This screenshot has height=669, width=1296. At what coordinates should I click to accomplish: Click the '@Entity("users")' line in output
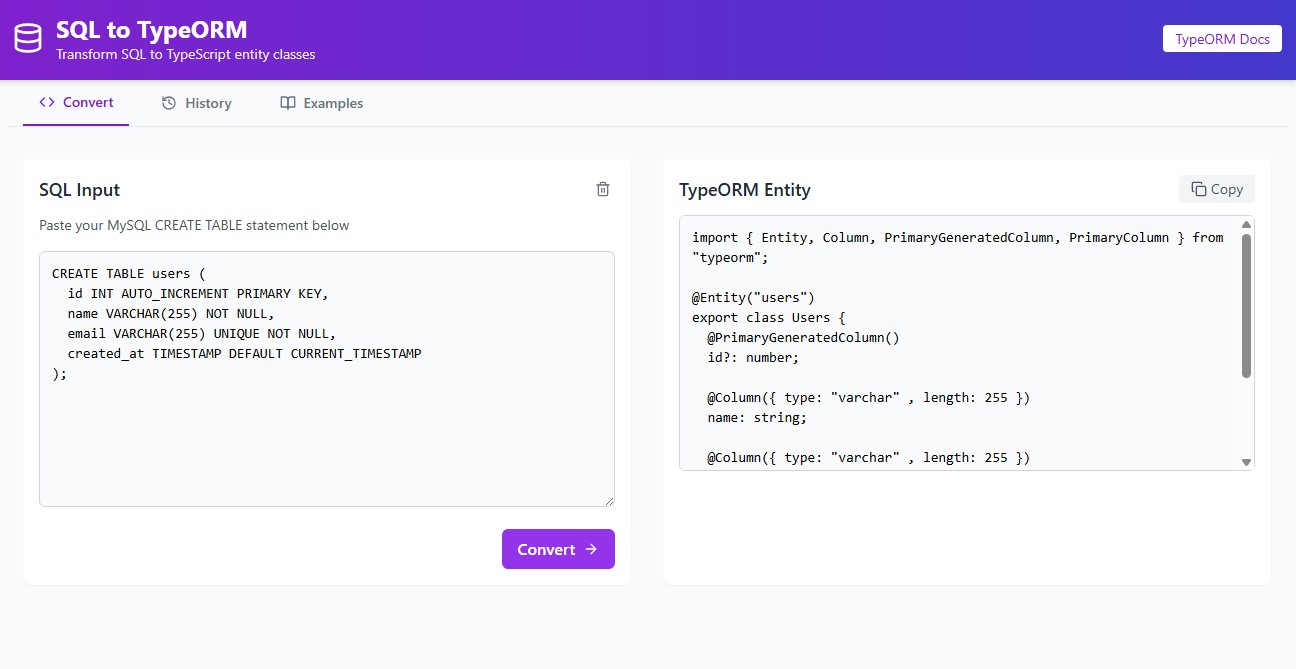click(x=754, y=297)
